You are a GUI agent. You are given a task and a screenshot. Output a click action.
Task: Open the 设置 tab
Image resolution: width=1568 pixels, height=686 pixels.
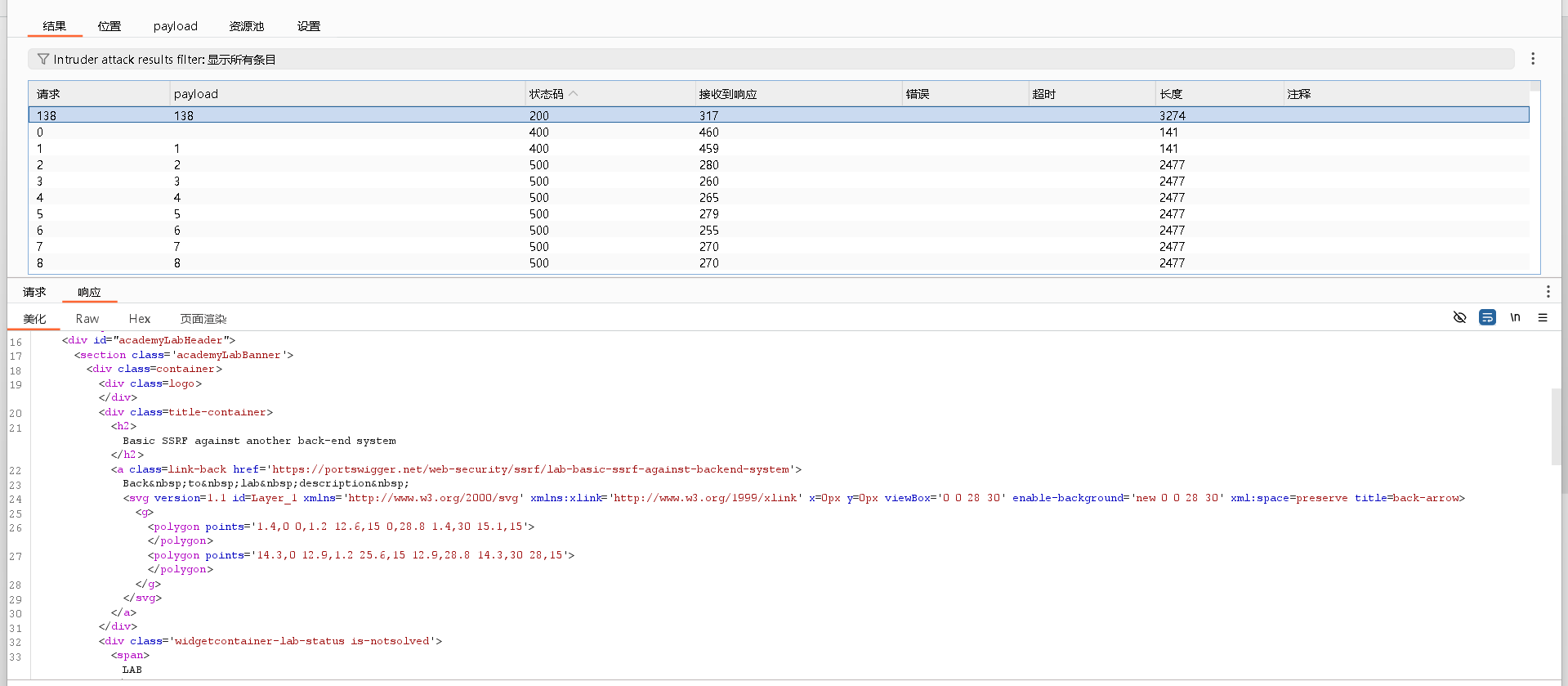click(x=309, y=26)
